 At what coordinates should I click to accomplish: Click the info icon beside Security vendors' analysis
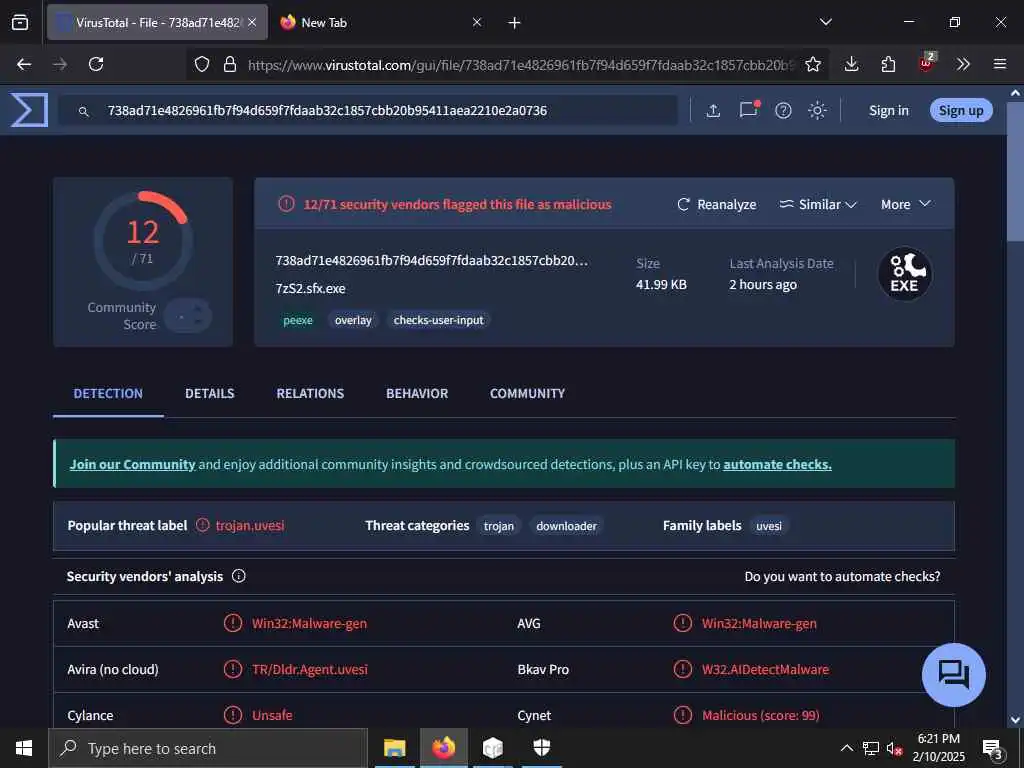point(239,576)
